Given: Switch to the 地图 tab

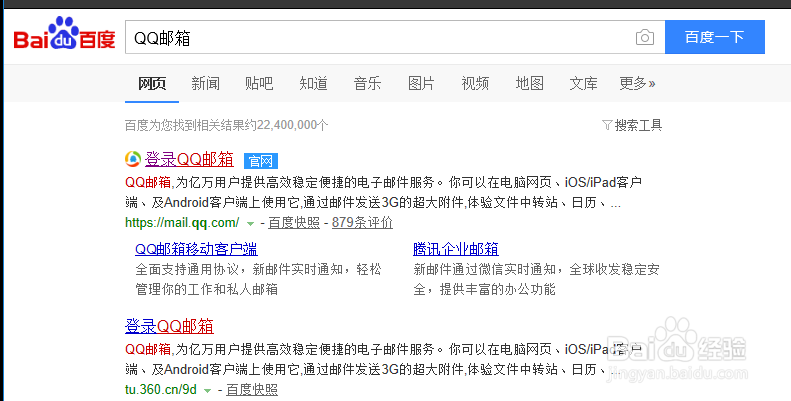Looking at the screenshot, I should point(530,83).
